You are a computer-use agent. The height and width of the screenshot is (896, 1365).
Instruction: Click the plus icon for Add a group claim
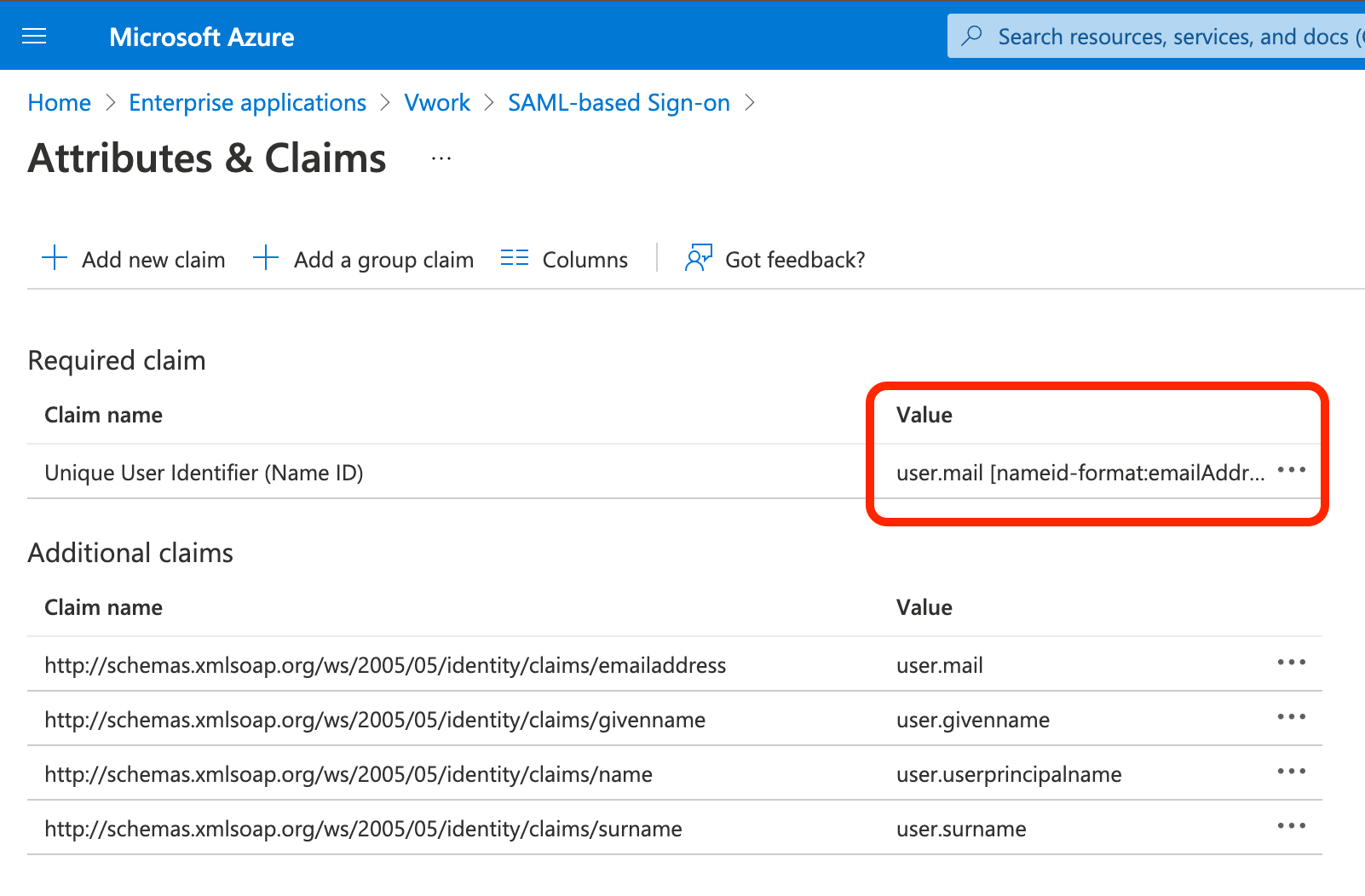click(x=266, y=258)
